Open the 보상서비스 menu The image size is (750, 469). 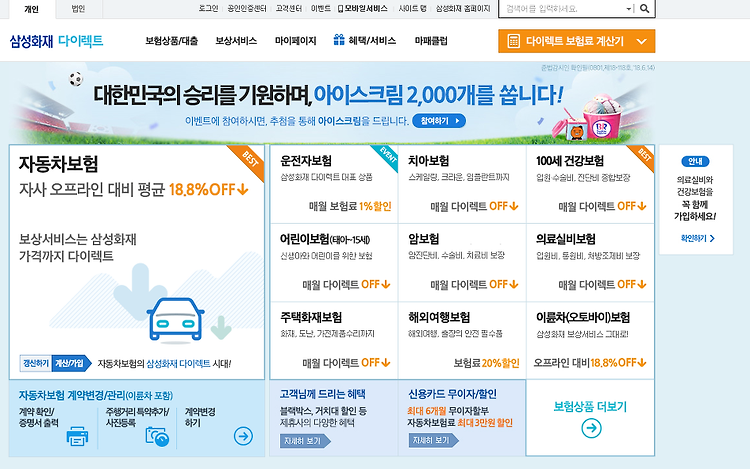tap(236, 41)
